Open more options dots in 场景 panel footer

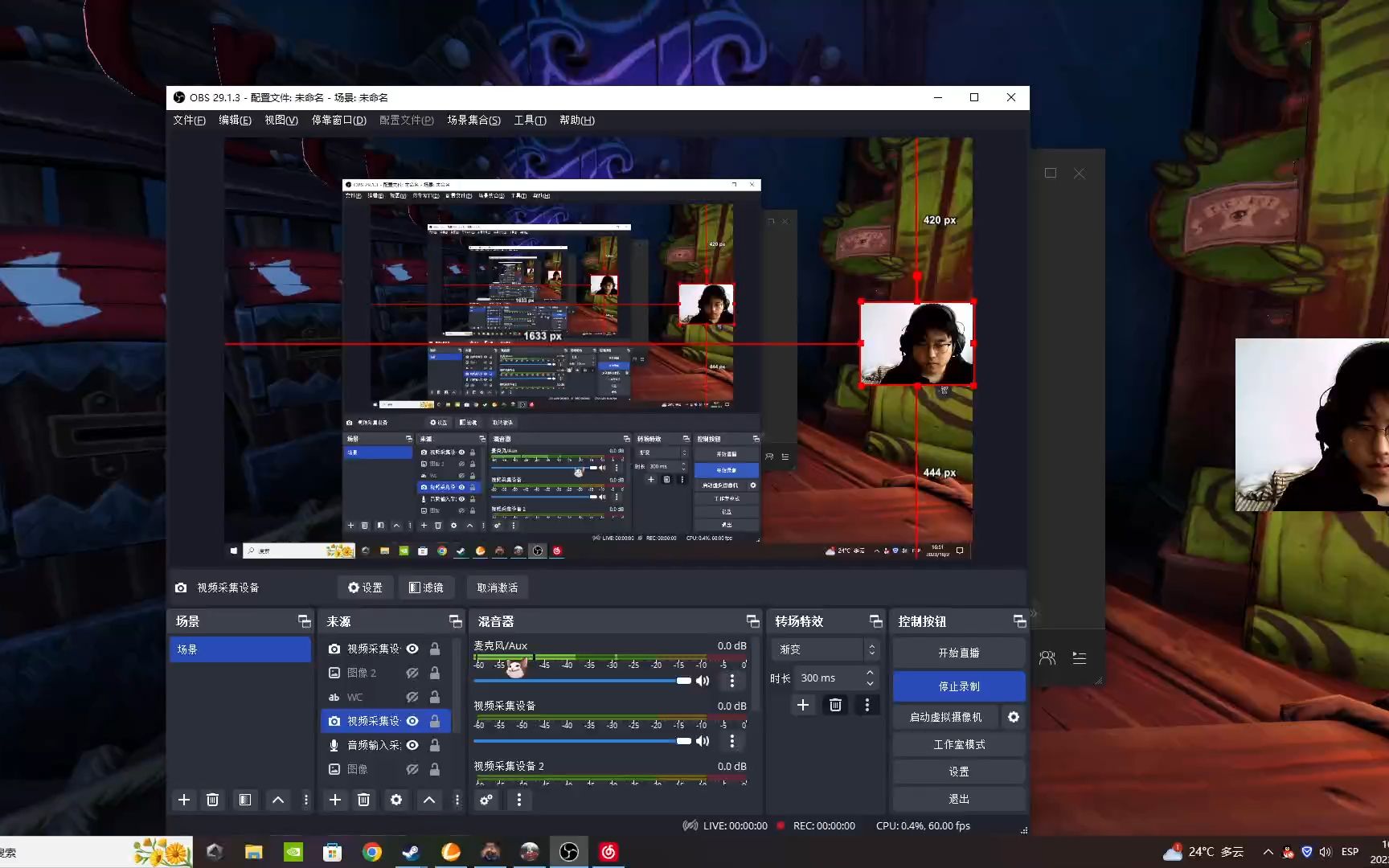(x=305, y=800)
